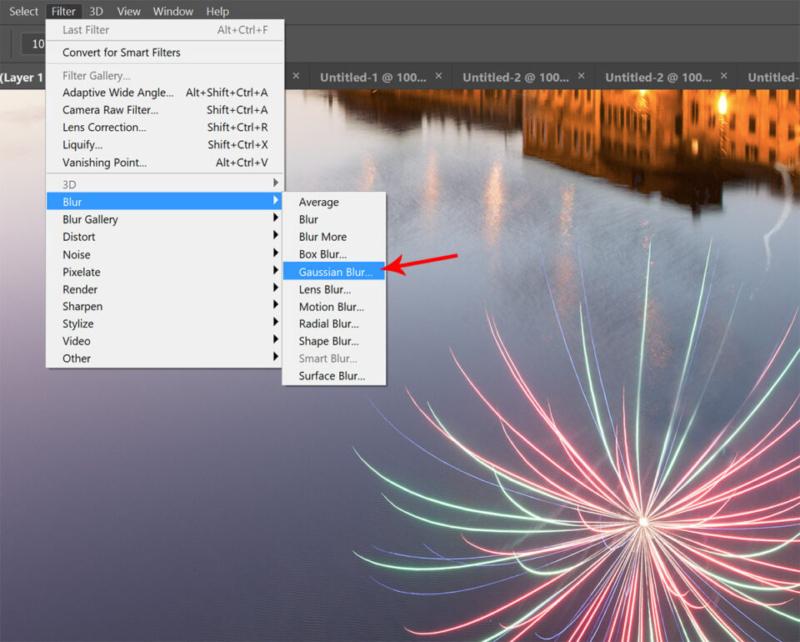Pick Surface Blur from the list
The height and width of the screenshot is (642, 800).
[x=332, y=376]
